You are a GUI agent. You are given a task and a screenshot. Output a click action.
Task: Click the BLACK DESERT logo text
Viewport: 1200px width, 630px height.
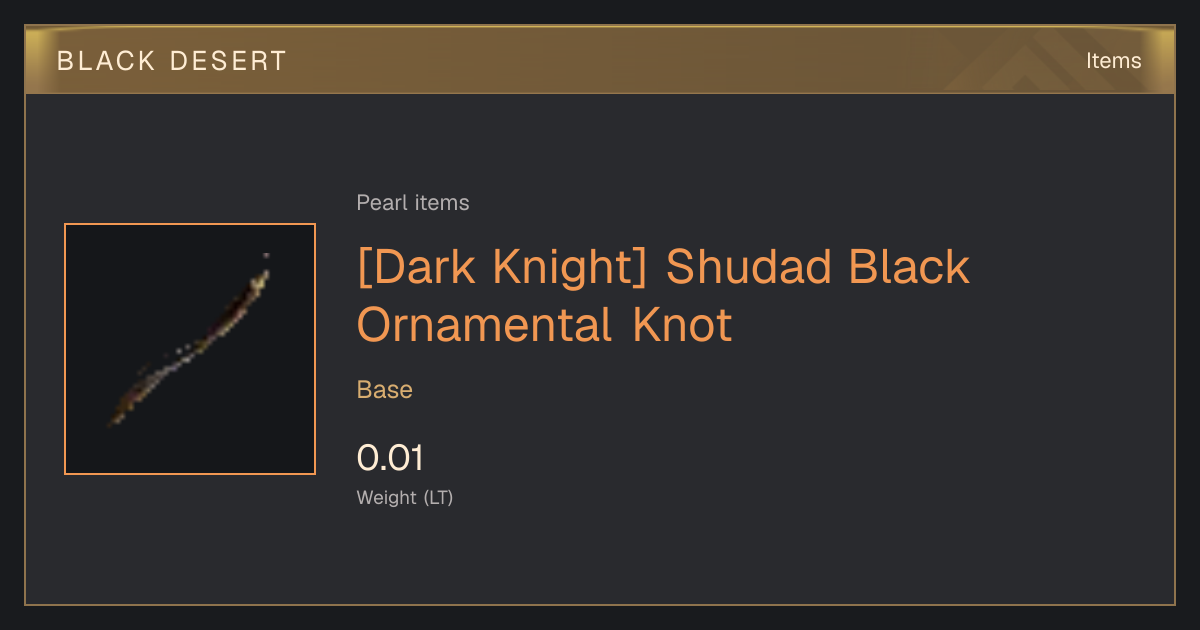click(x=172, y=61)
